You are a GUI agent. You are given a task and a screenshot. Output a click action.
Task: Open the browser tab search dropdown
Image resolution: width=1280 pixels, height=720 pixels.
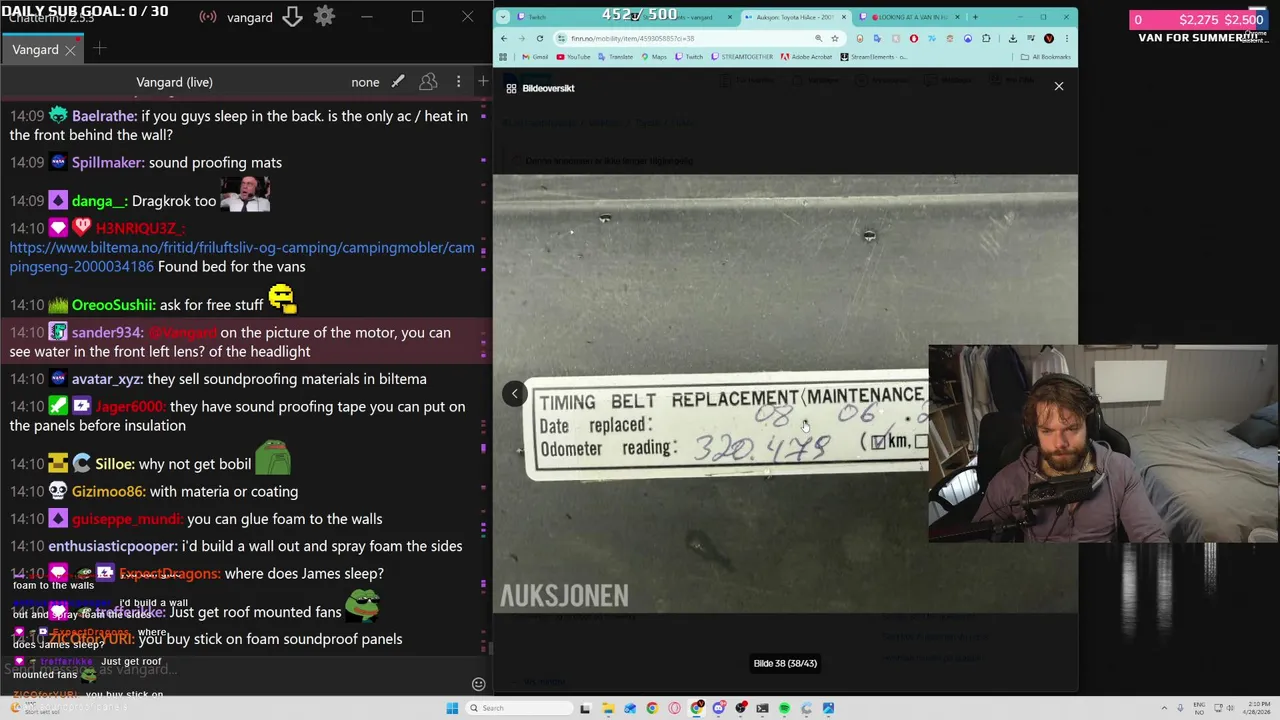click(x=503, y=17)
